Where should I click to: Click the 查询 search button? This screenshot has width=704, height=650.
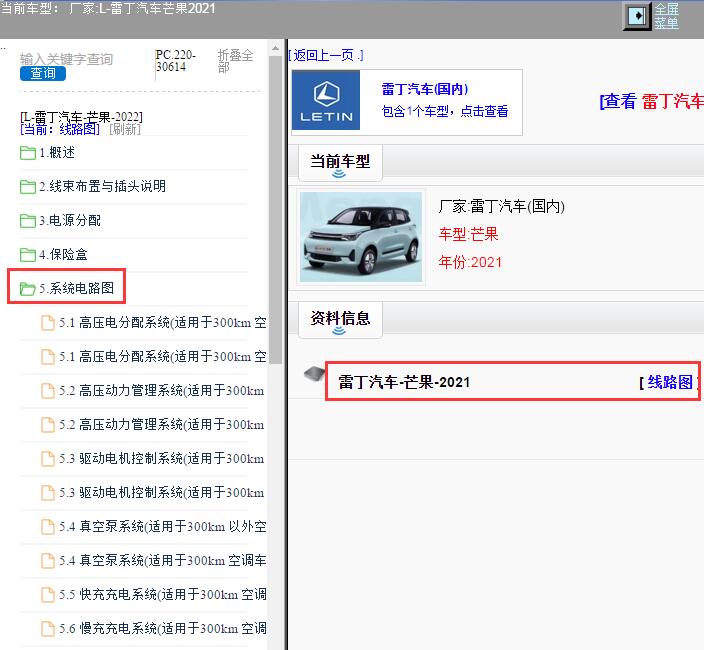point(43,73)
